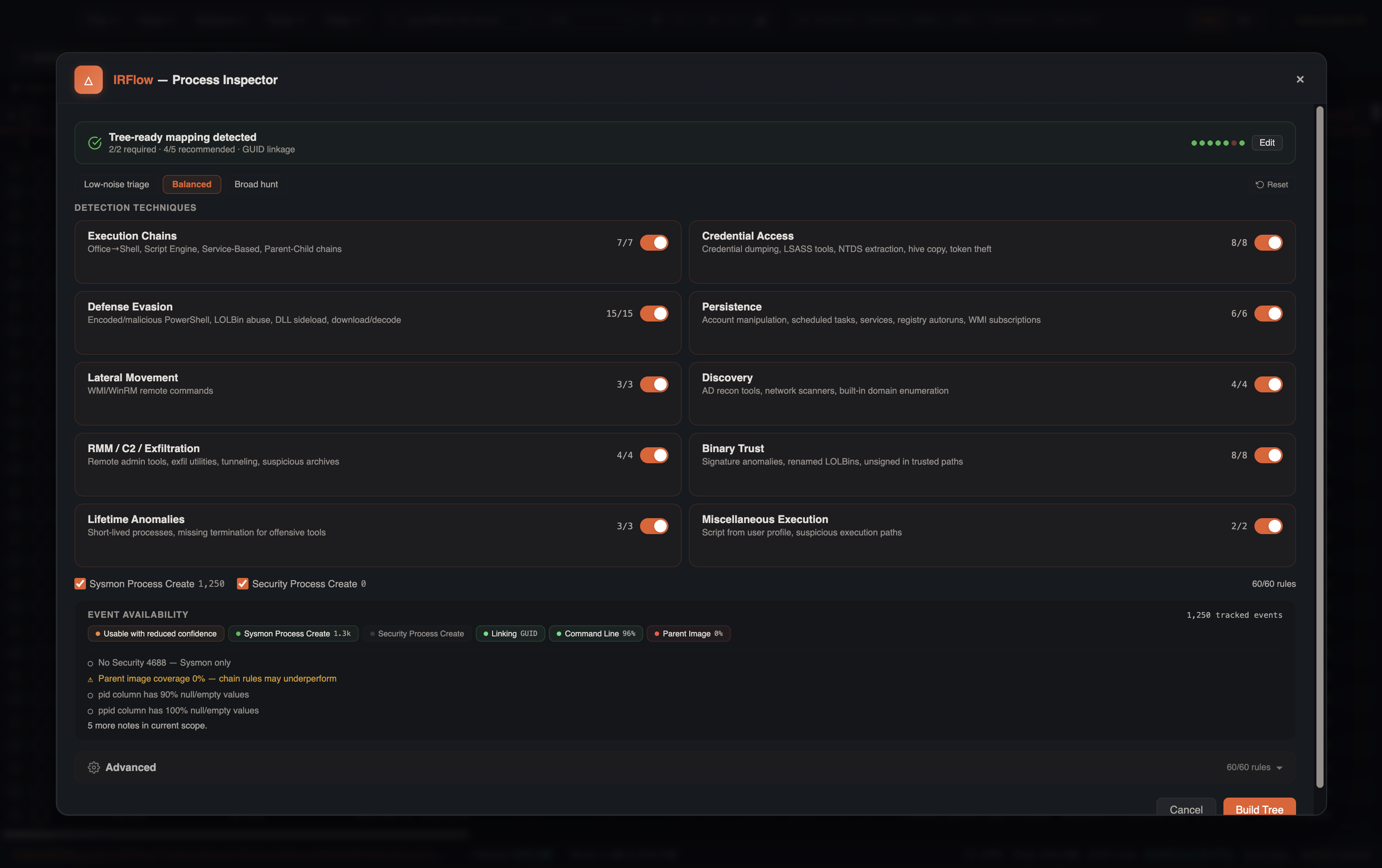Click the Parent Image 0% badge
Image resolution: width=1382 pixels, height=868 pixels.
click(688, 633)
